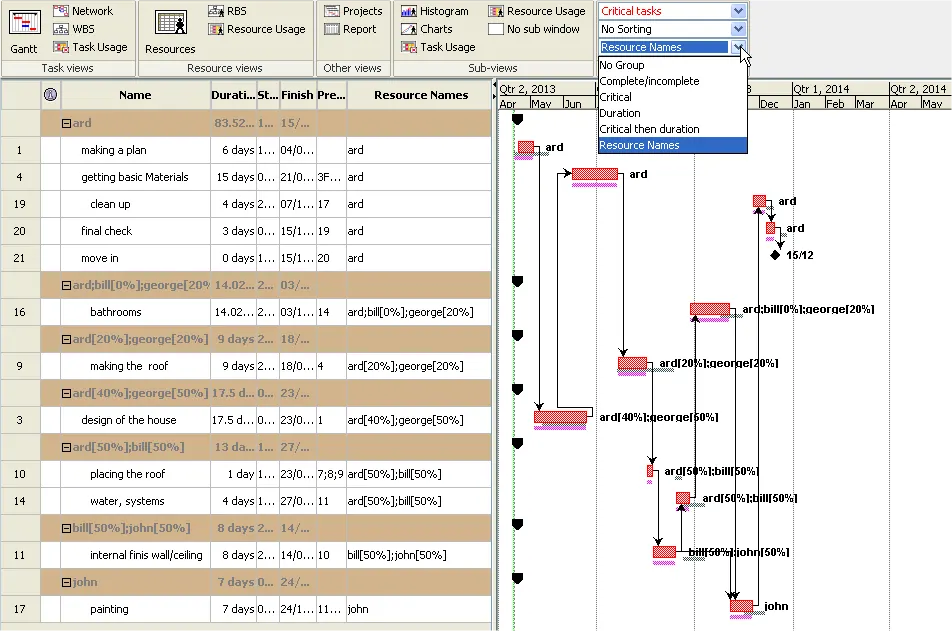Click the Resource Names column header

pos(421,95)
